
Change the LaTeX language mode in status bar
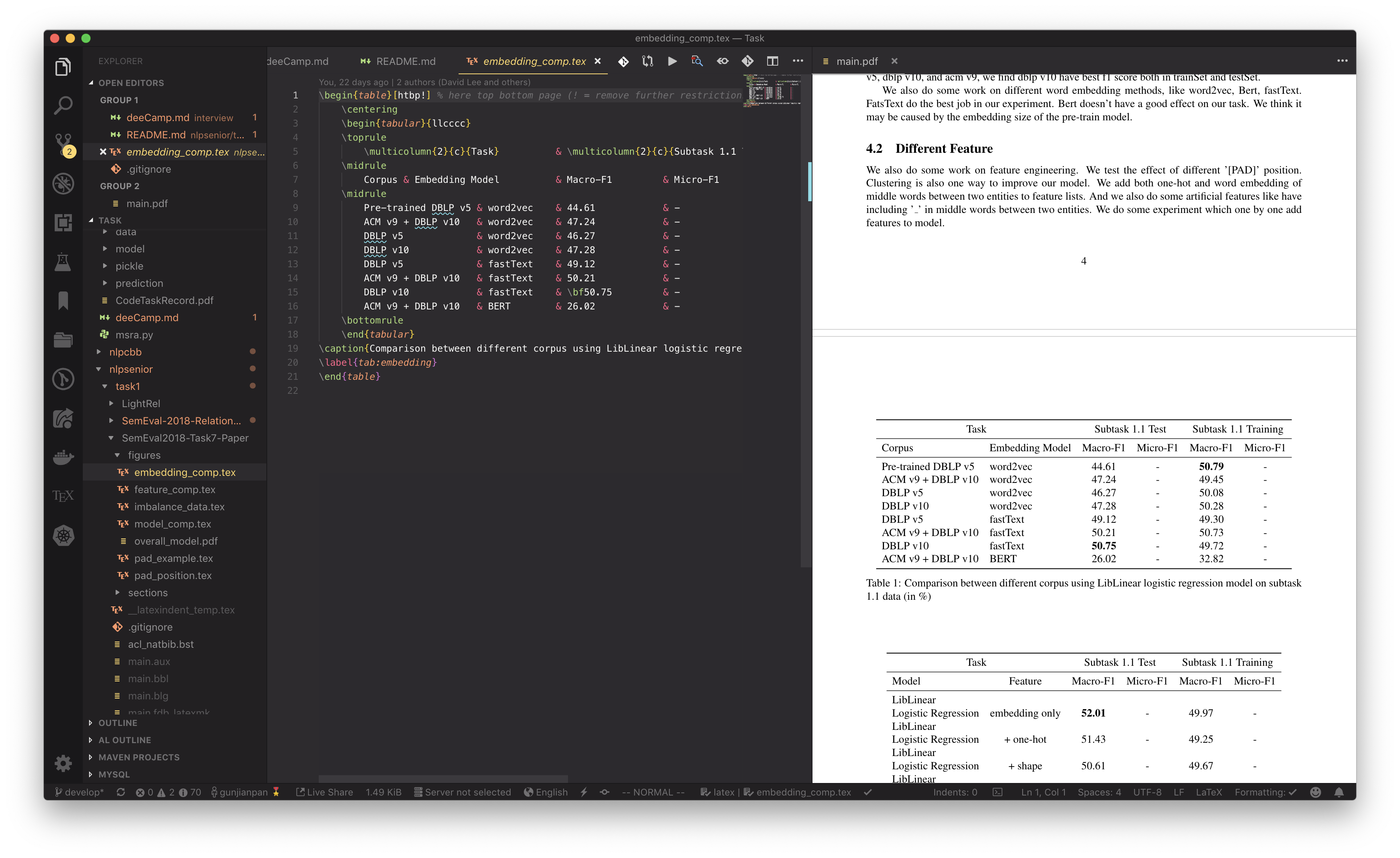point(1209,792)
